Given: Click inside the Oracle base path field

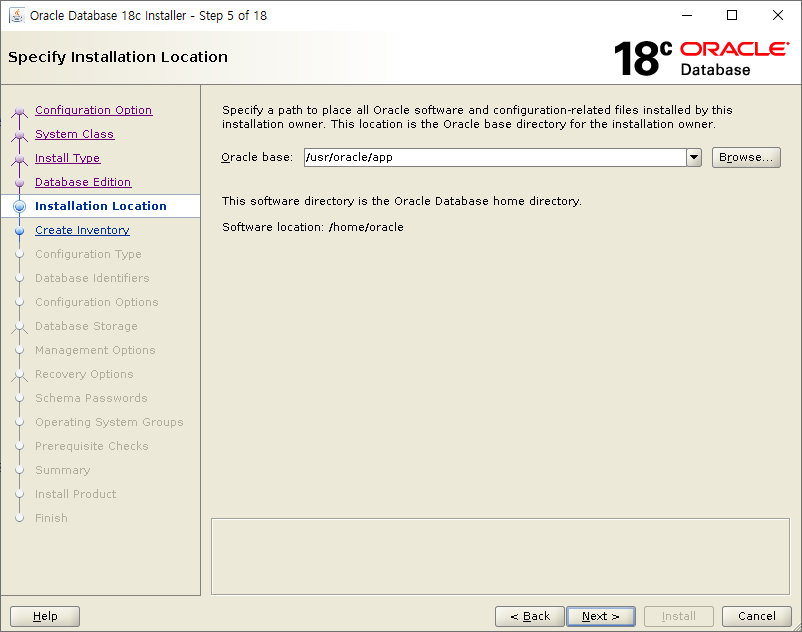Looking at the screenshot, I should point(495,157).
